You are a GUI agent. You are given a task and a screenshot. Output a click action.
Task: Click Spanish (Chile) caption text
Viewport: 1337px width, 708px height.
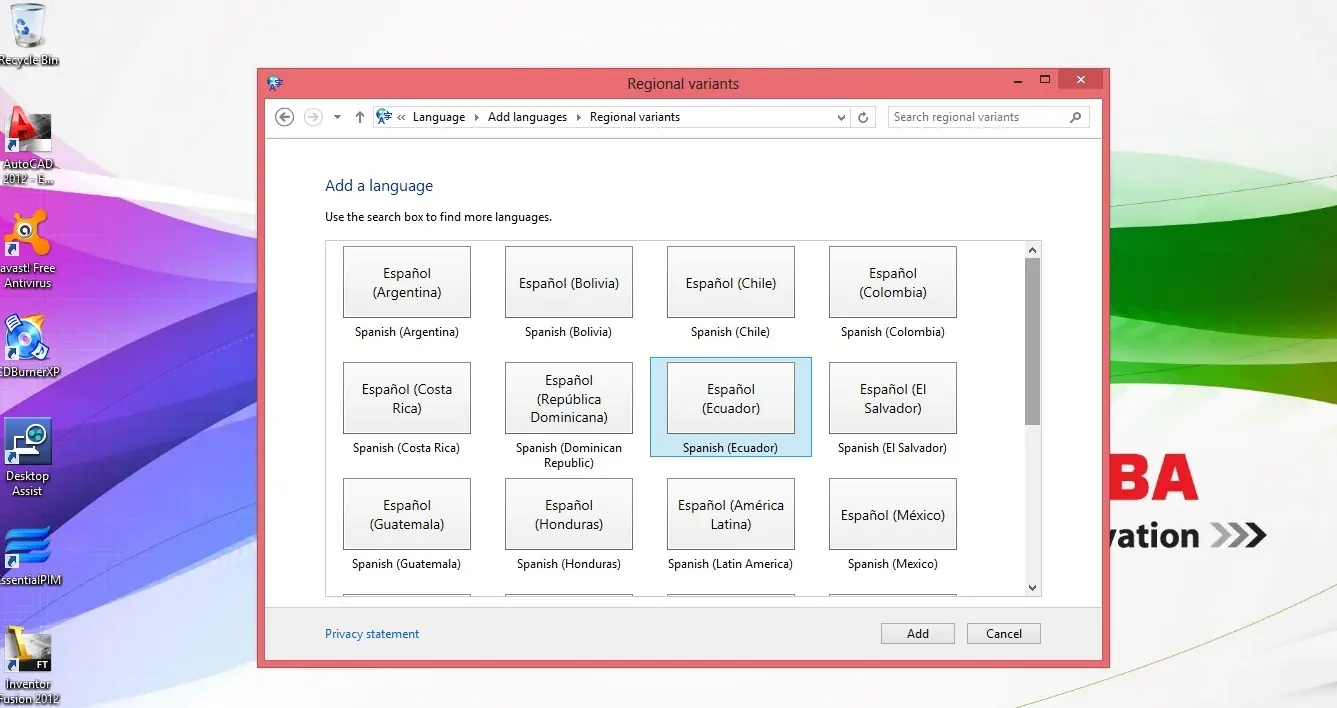pos(731,332)
